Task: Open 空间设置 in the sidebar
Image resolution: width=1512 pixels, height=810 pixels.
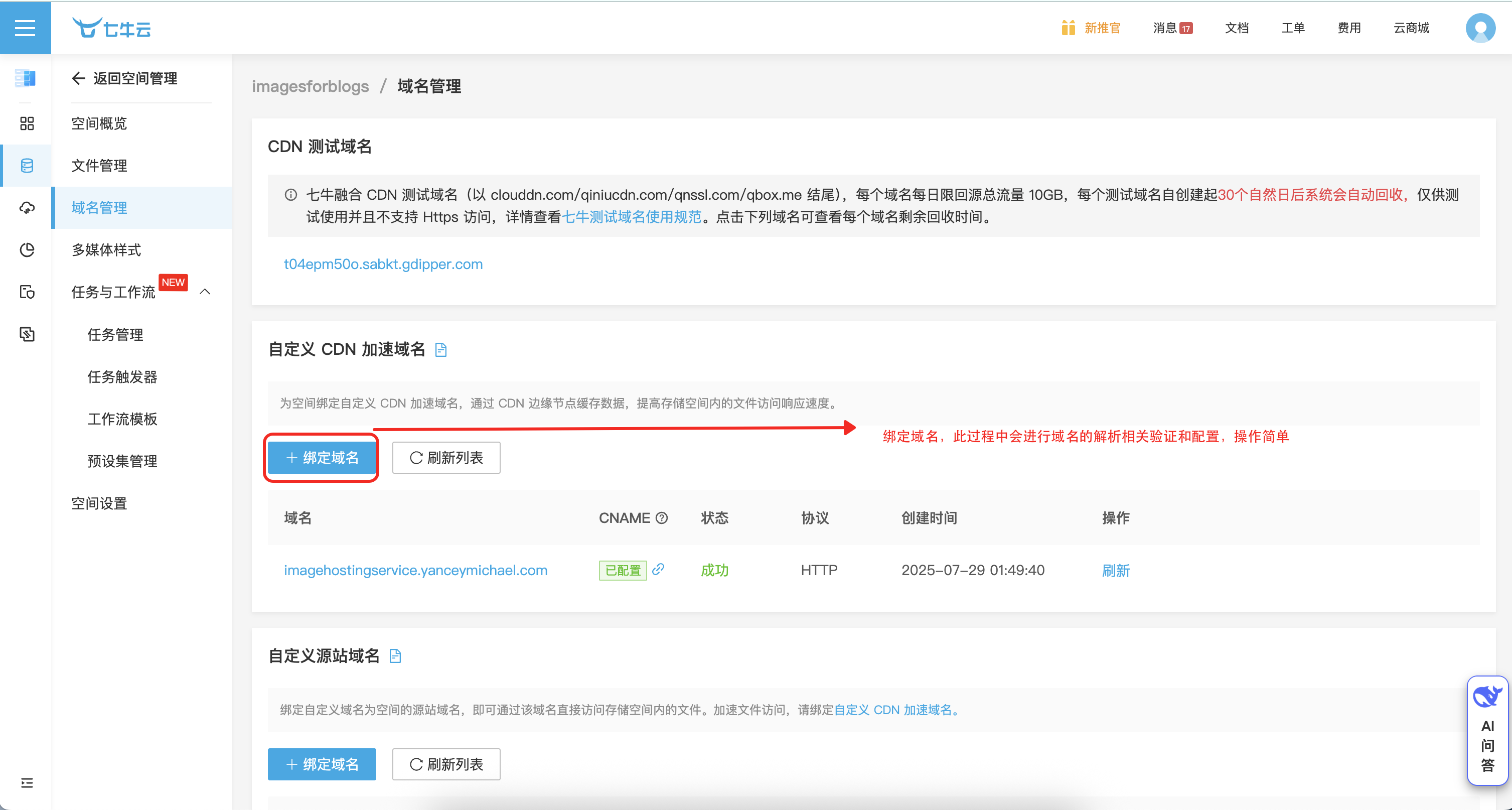Action: 99,503
